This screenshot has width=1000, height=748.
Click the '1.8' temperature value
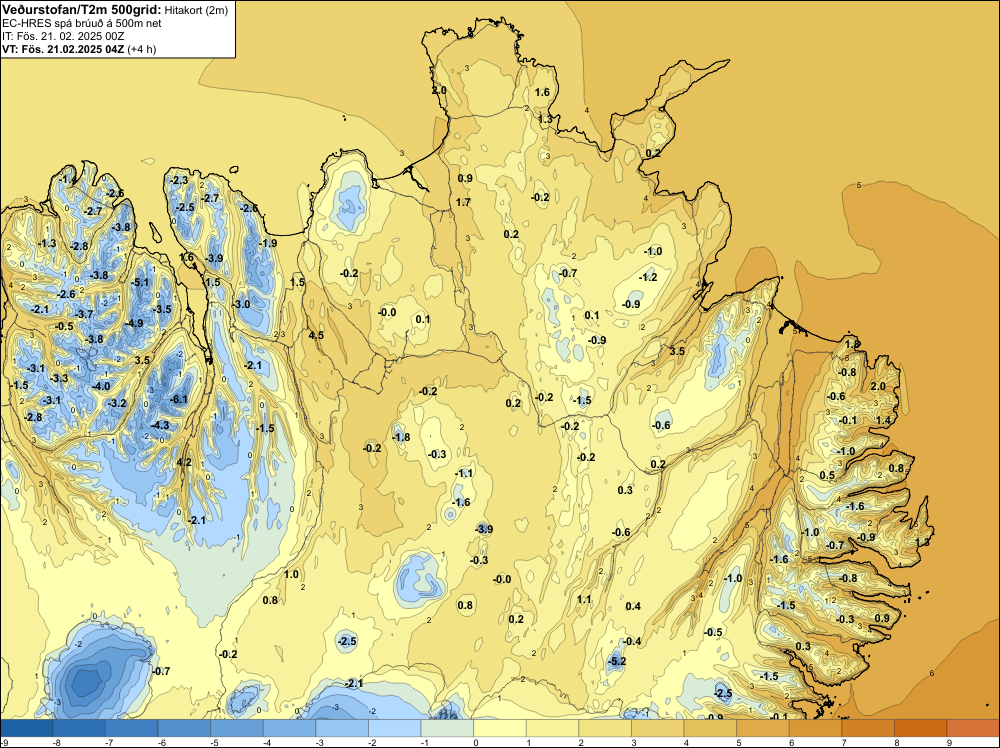[x=852, y=344]
